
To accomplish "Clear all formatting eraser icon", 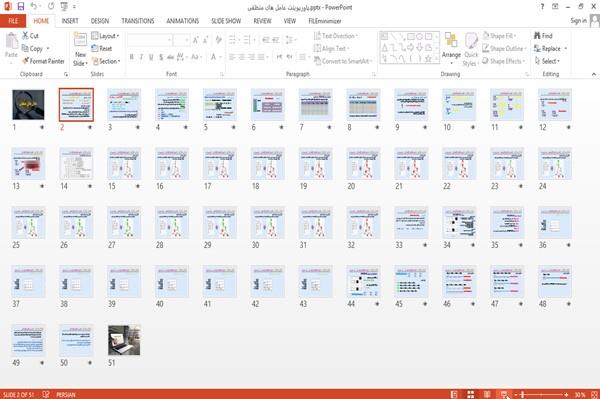I will coord(219,40).
